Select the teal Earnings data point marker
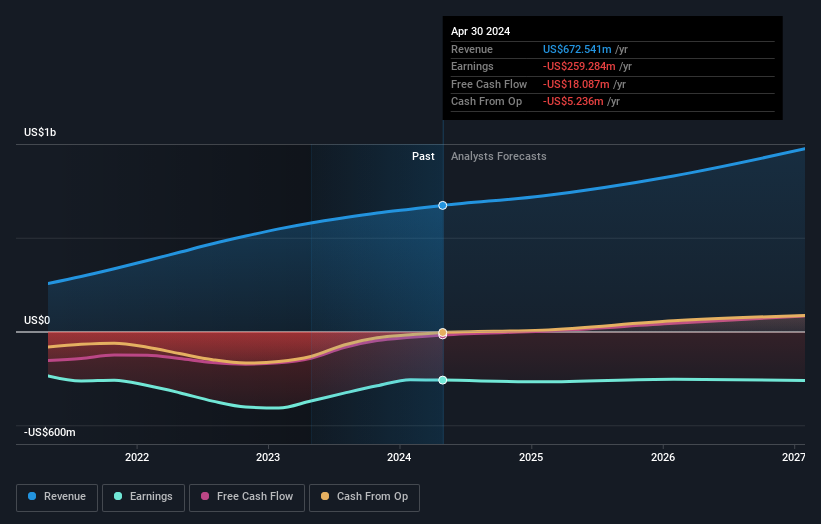 443,380
